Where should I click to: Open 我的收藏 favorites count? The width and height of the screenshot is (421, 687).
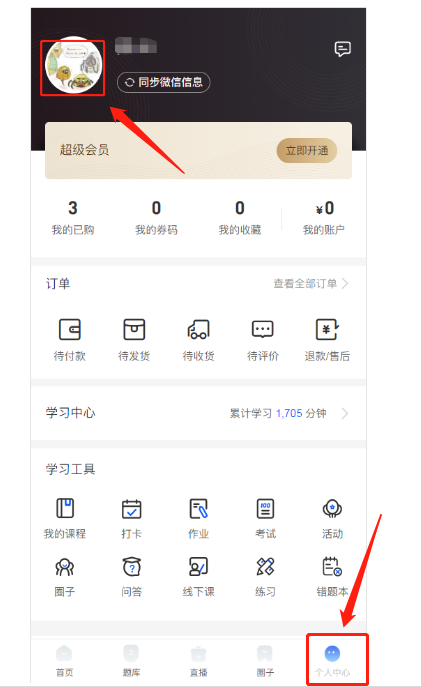(x=240, y=217)
